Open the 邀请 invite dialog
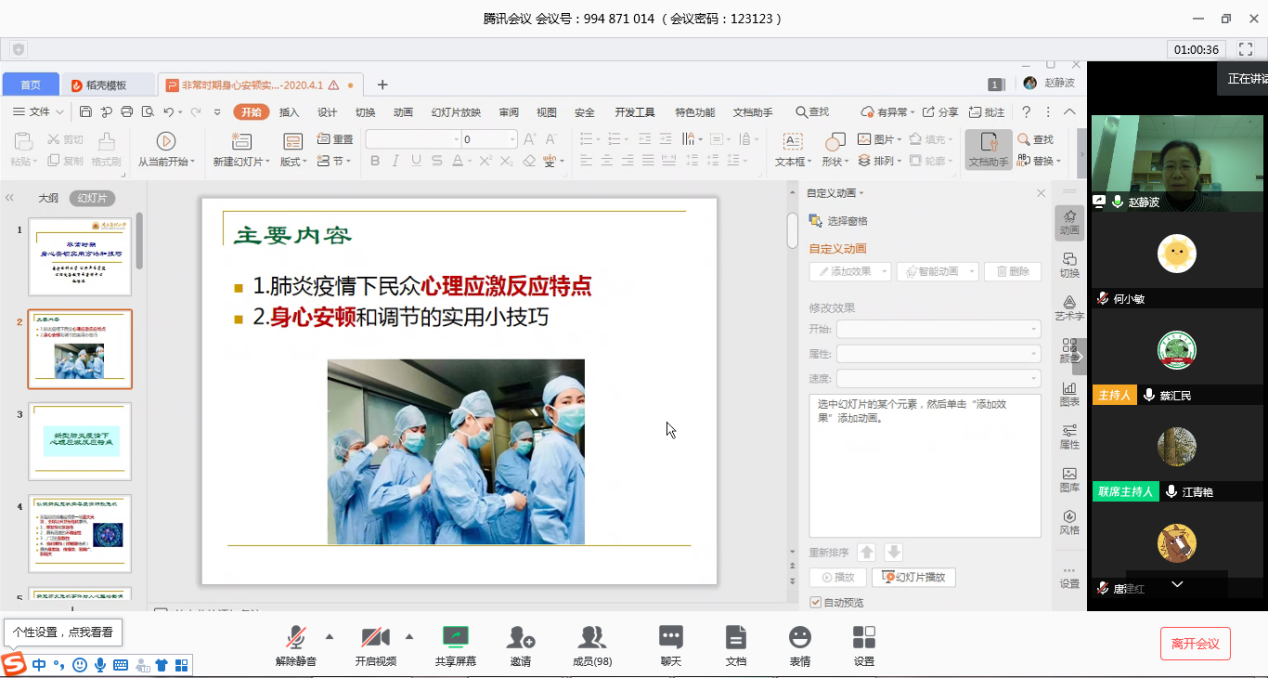The height and width of the screenshot is (678, 1268). coord(520,647)
